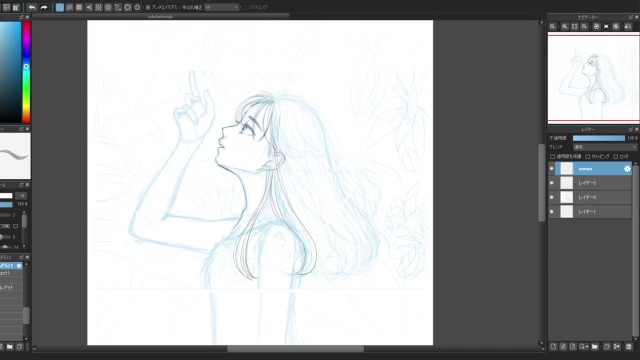Select the highlighted brush in brush list
The height and width of the screenshot is (360, 640).
11,266
